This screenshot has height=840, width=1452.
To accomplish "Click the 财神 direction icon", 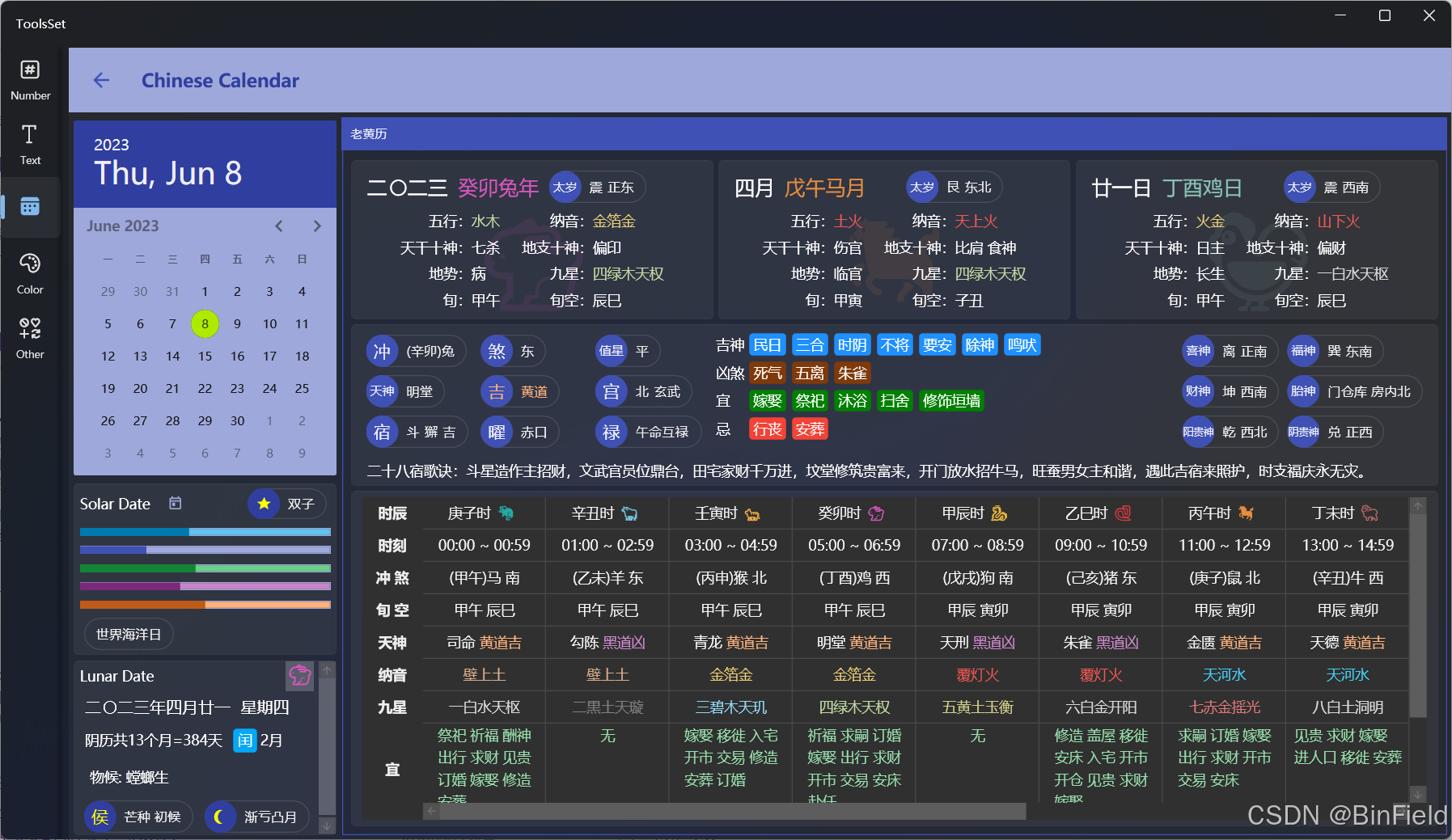I will [x=1198, y=391].
